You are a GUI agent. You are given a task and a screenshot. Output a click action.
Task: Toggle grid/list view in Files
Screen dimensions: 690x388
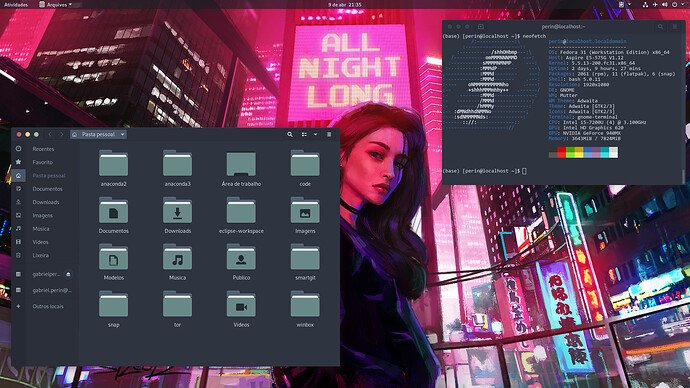[304, 134]
